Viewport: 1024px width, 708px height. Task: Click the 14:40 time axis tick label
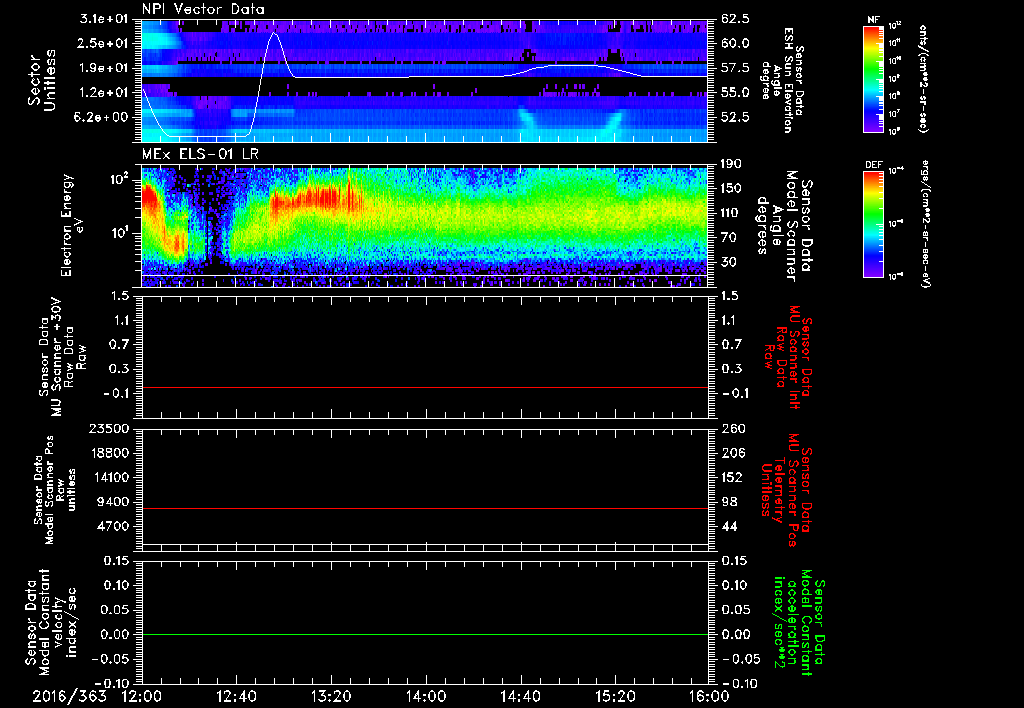point(520,696)
